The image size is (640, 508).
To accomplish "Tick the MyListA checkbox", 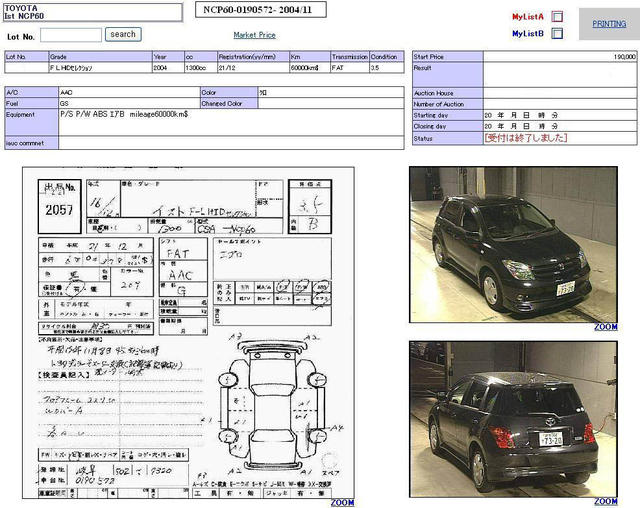I will (557, 16).
